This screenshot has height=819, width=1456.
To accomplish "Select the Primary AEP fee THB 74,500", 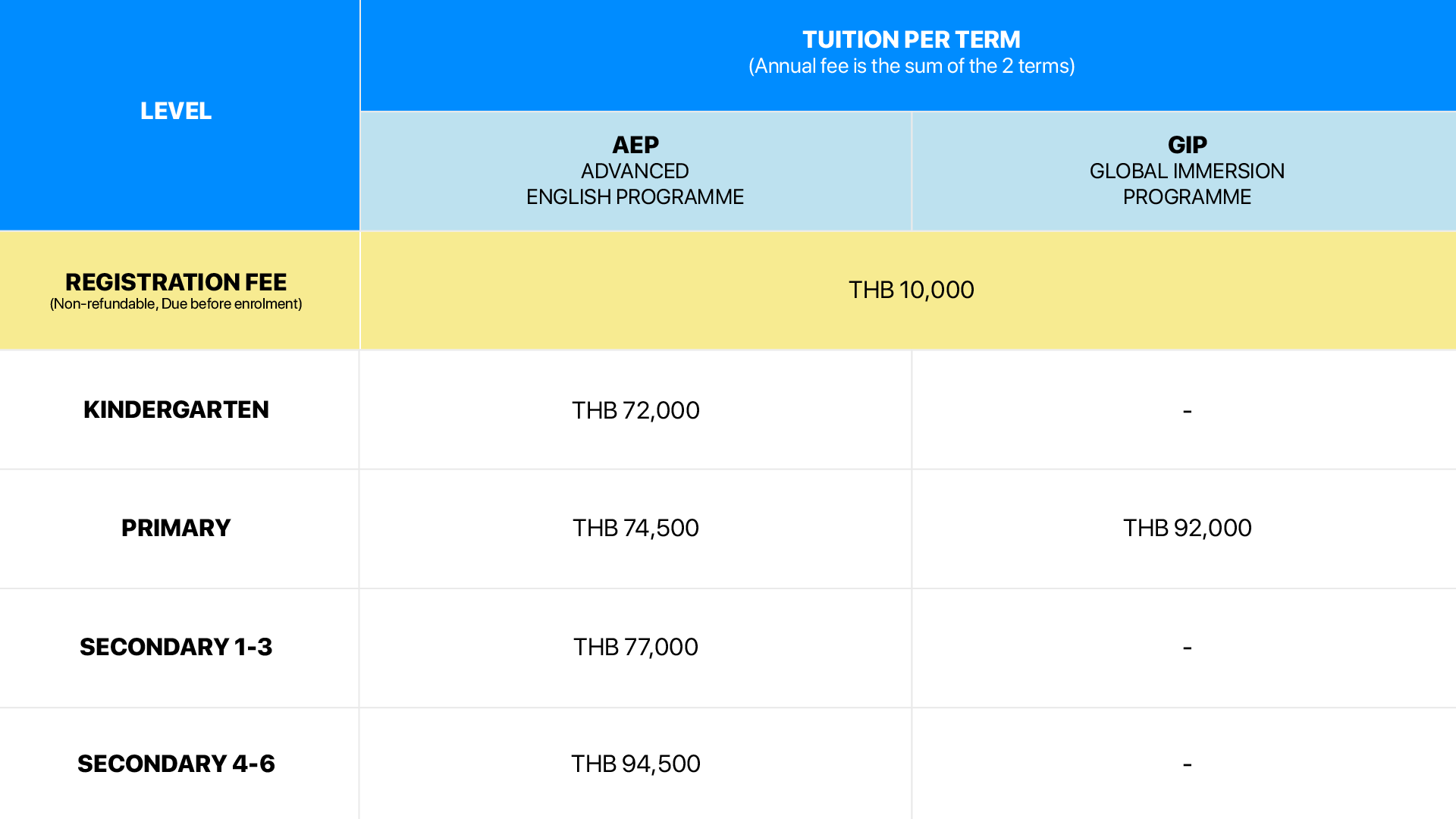I will (635, 528).
